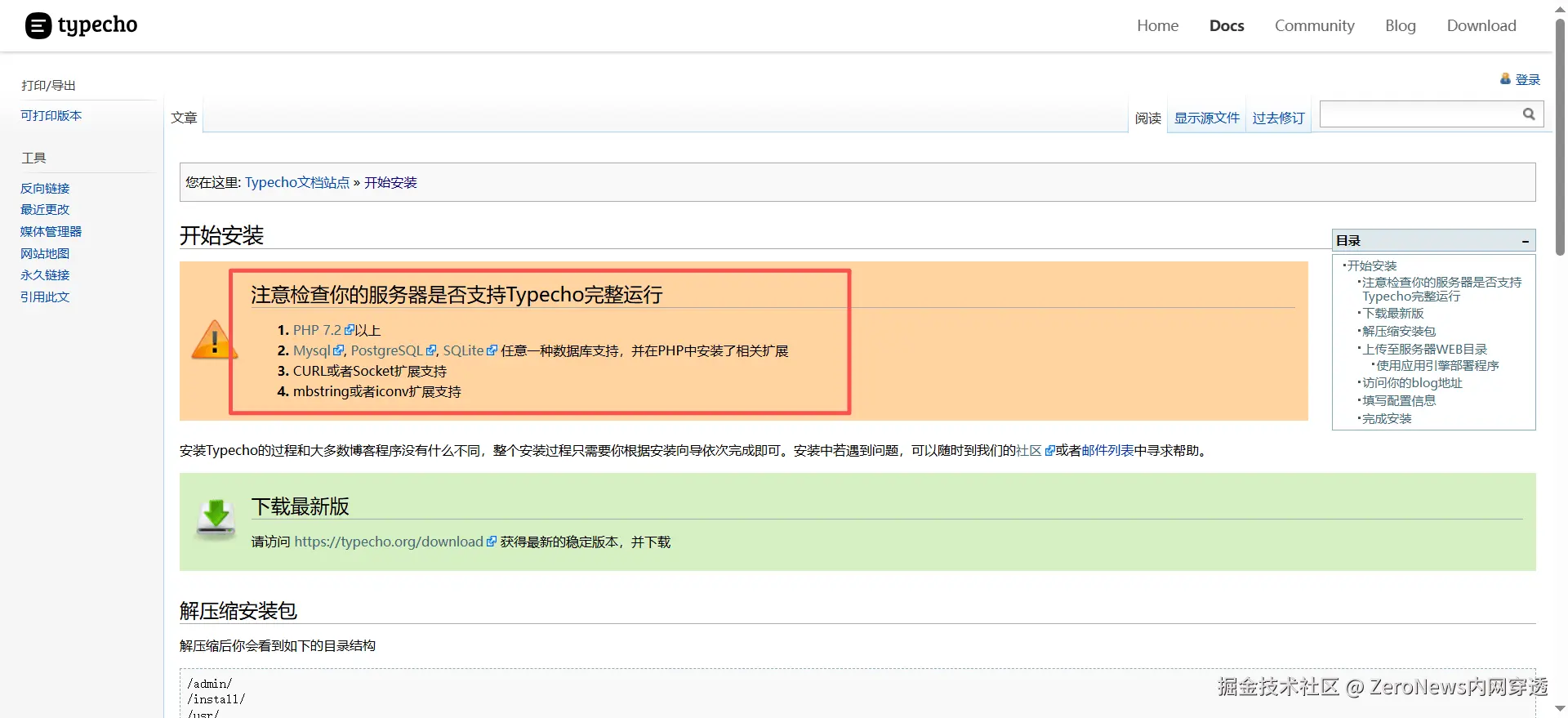Click external-link icon after 社区
The height and width of the screenshot is (718, 1568).
click(x=1049, y=451)
